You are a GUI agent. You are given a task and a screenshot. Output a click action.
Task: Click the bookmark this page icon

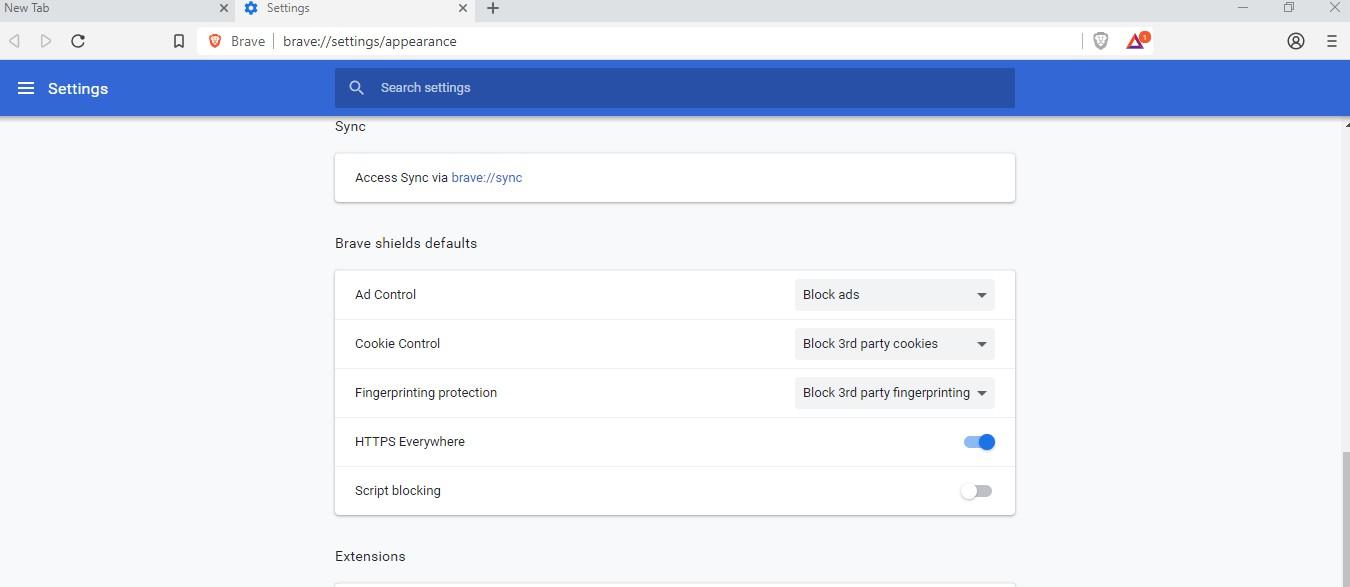tap(179, 41)
